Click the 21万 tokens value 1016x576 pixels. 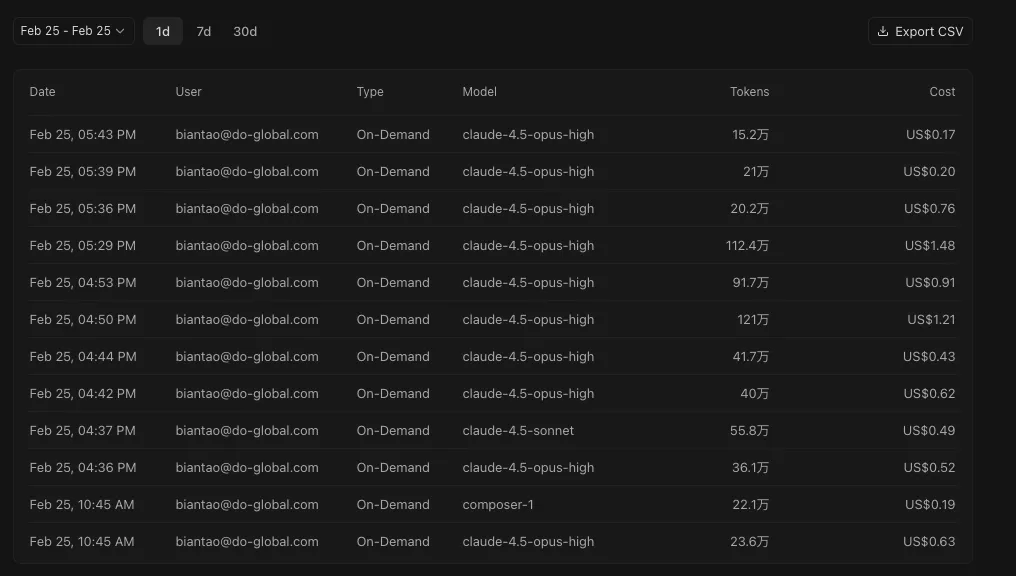[756, 172]
